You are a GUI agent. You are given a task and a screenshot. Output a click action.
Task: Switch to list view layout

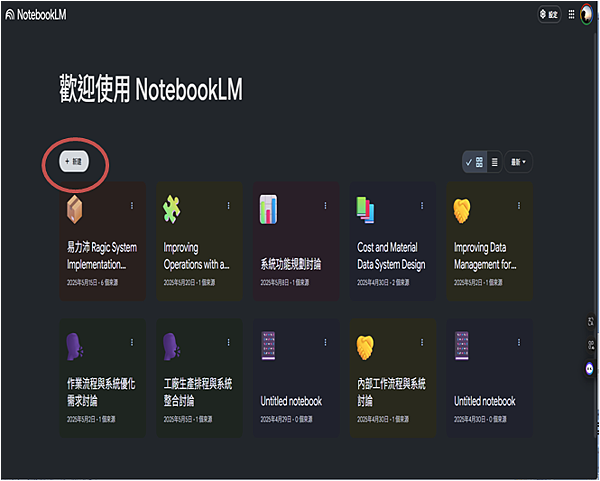(x=494, y=162)
